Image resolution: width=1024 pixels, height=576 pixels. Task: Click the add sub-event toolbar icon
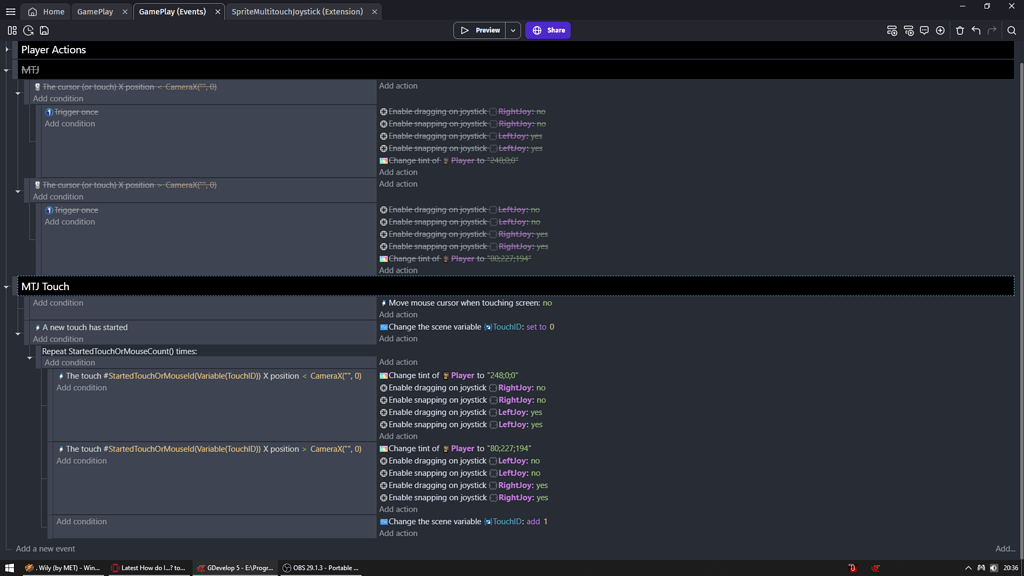click(908, 31)
